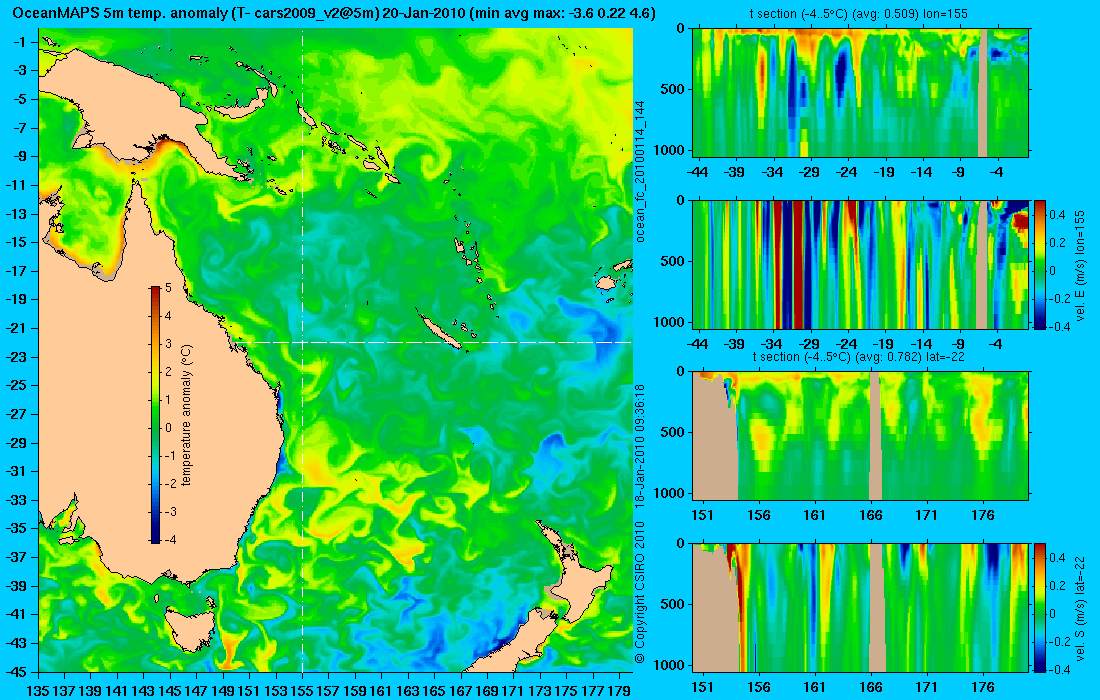This screenshot has height=700, width=1100.
Task: Click '-9' on vel. E section axis
Action: [x=958, y=344]
